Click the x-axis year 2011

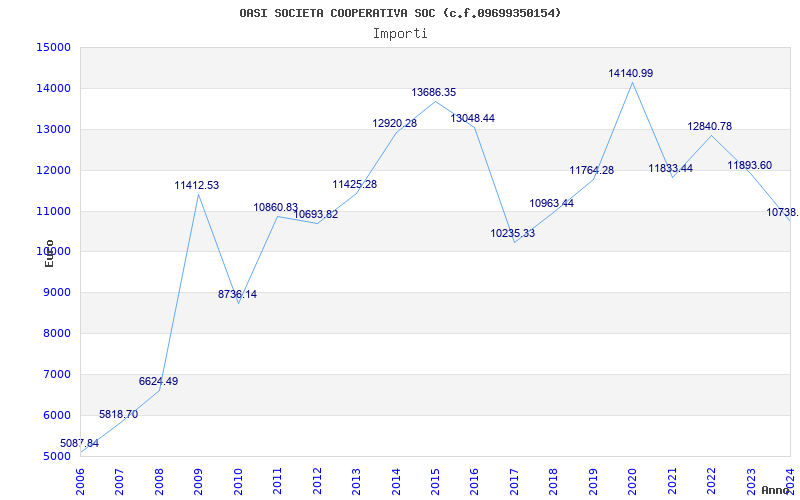coord(278,482)
